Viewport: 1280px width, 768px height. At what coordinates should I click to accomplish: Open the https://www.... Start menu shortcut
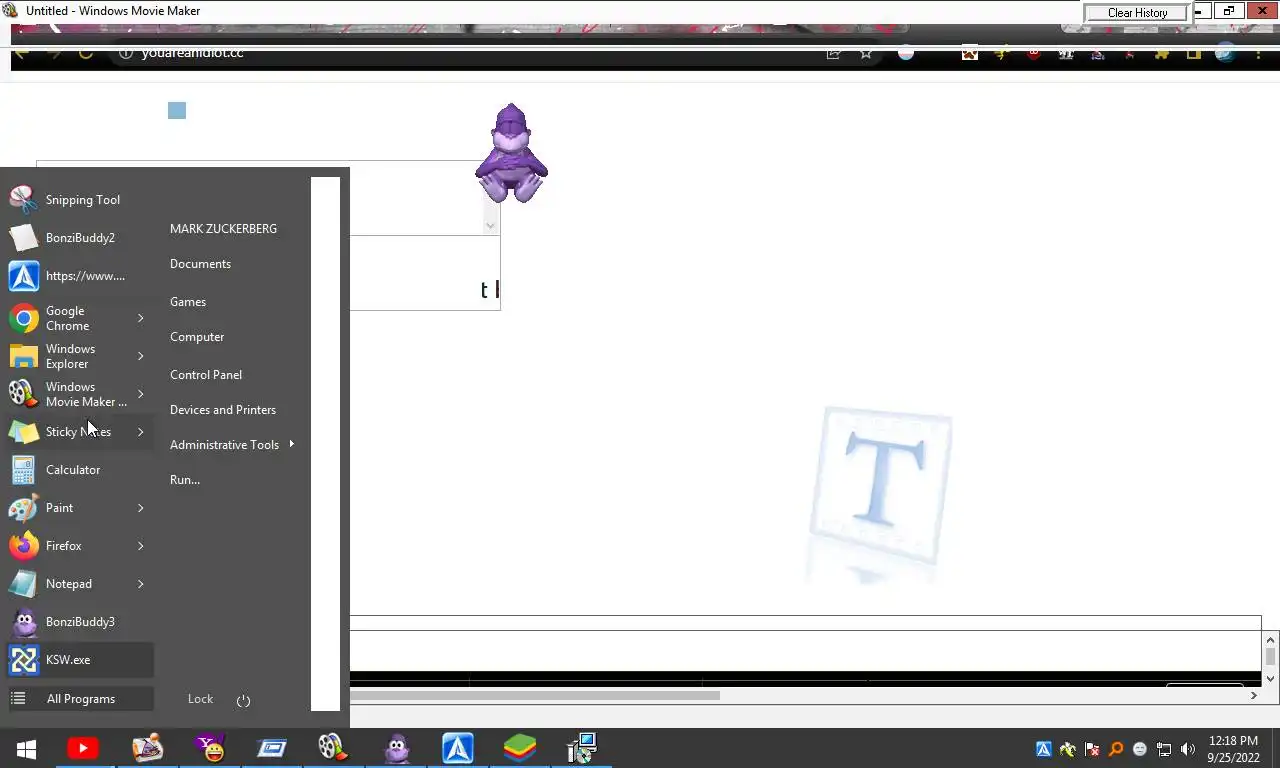pos(80,276)
